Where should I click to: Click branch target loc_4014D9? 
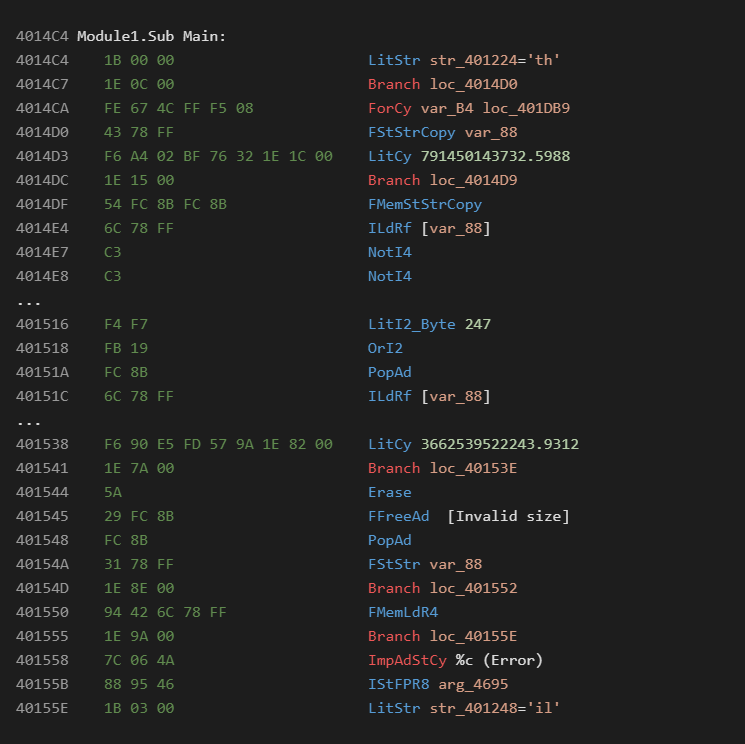476,180
